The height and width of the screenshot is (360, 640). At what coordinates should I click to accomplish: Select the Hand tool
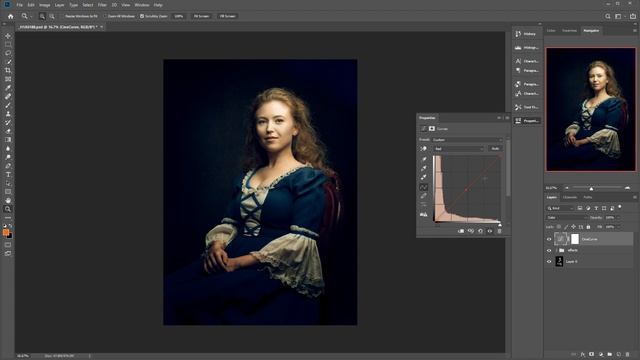tap(8, 200)
